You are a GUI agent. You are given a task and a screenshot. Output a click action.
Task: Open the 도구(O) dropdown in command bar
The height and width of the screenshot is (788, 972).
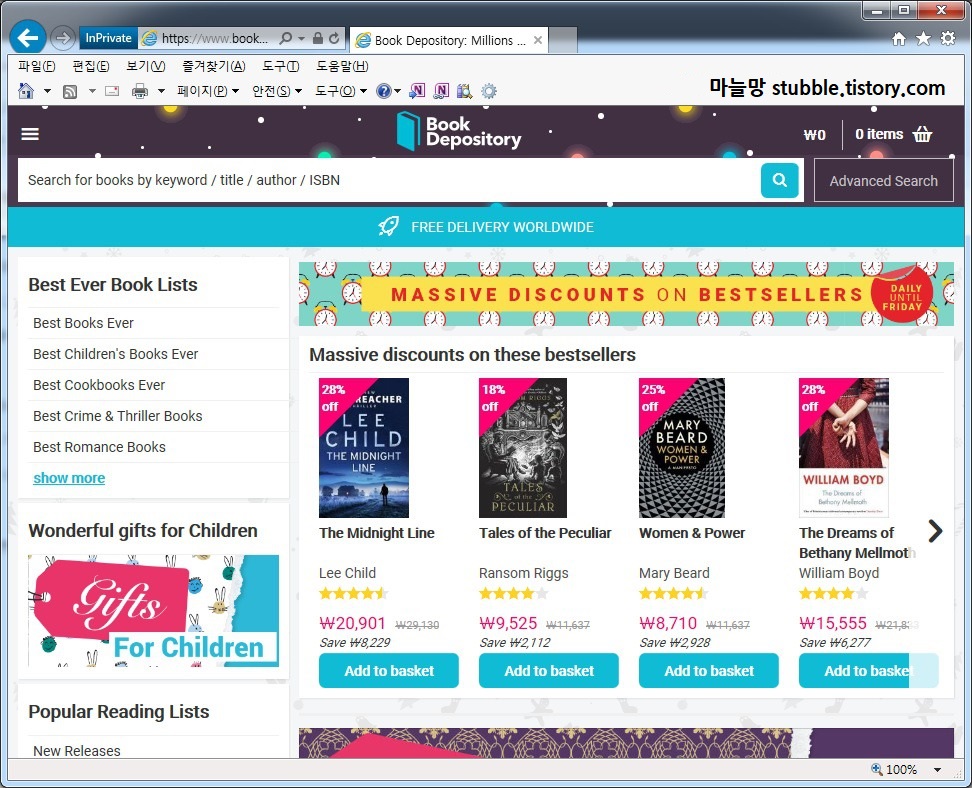click(341, 91)
